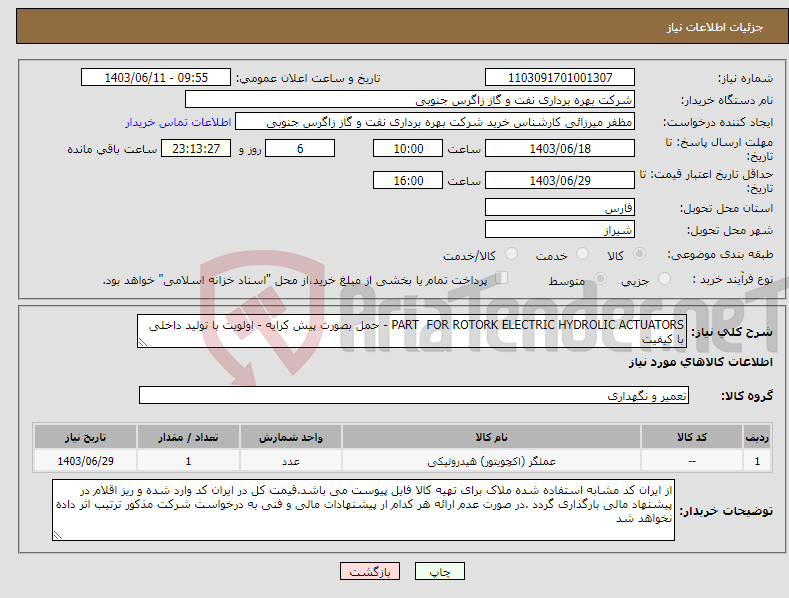The height and width of the screenshot is (598, 789).
Task: Click the delivery province field فارس
Action: [x=560, y=207]
